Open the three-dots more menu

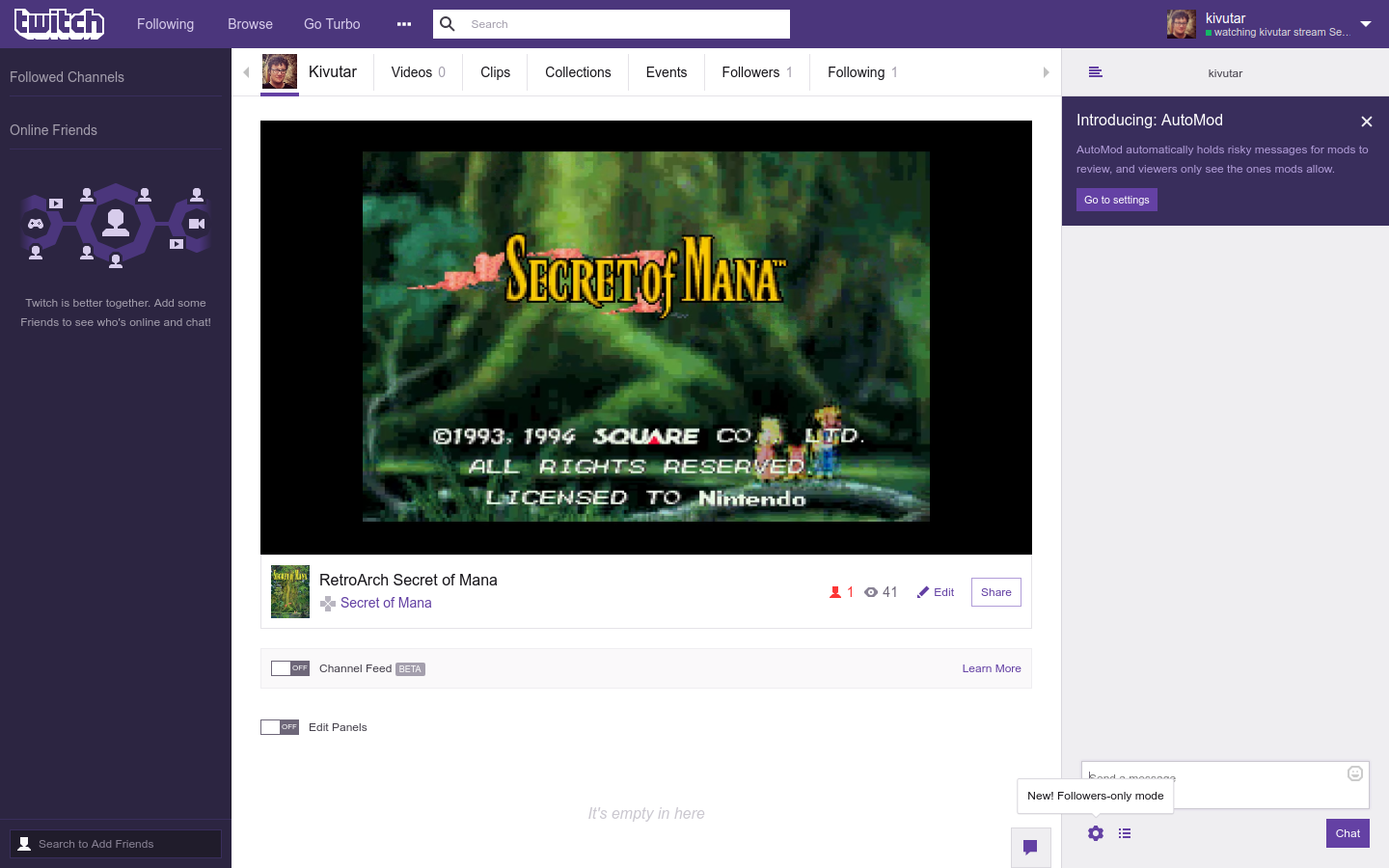click(x=404, y=24)
